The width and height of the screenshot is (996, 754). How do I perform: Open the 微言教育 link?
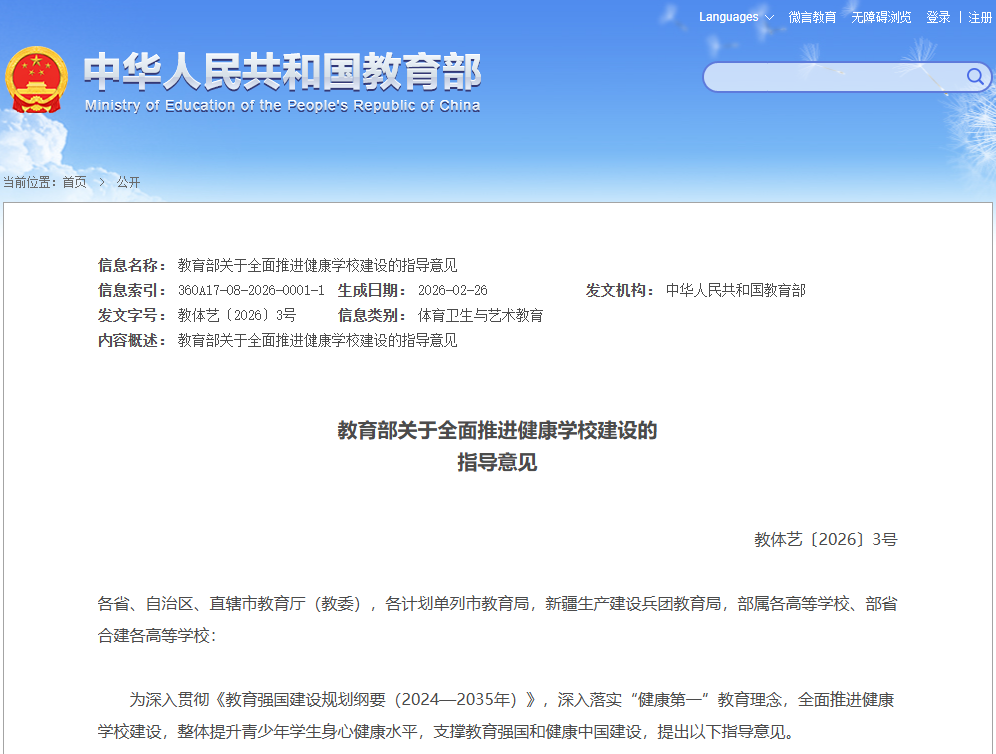812,17
